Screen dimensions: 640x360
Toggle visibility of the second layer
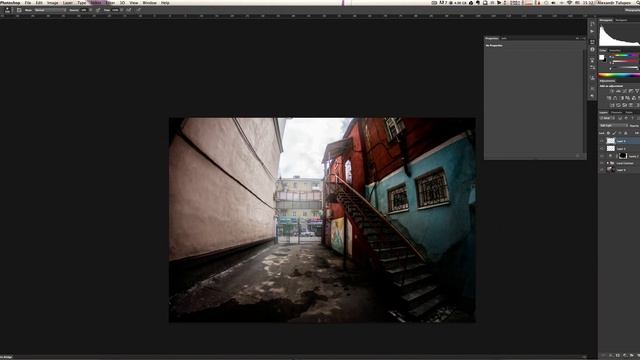pos(602,149)
